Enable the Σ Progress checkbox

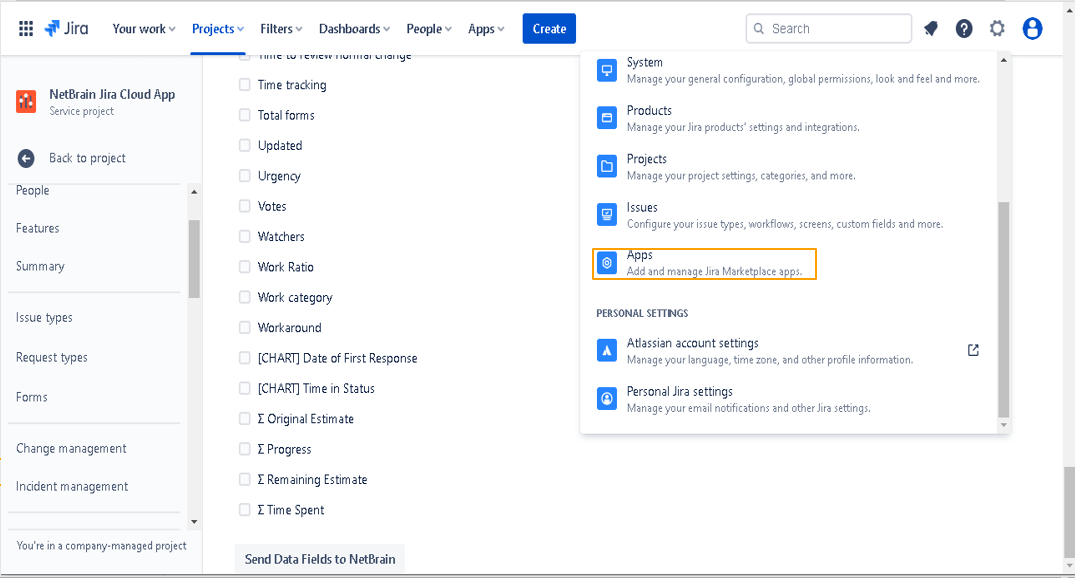244,449
